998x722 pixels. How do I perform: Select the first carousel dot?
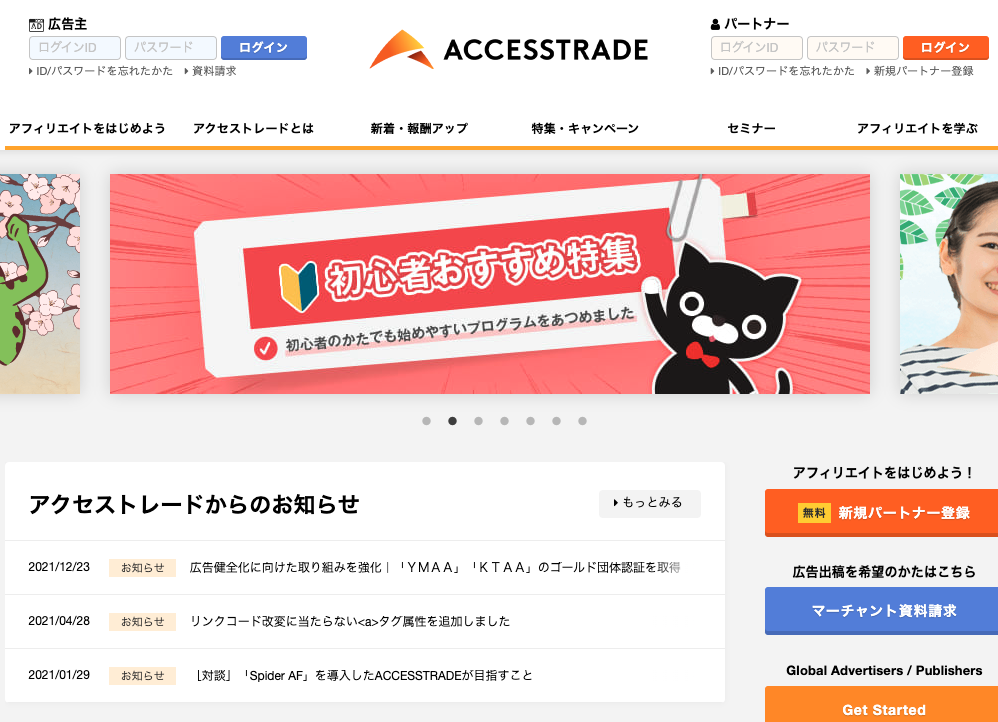tap(426, 421)
